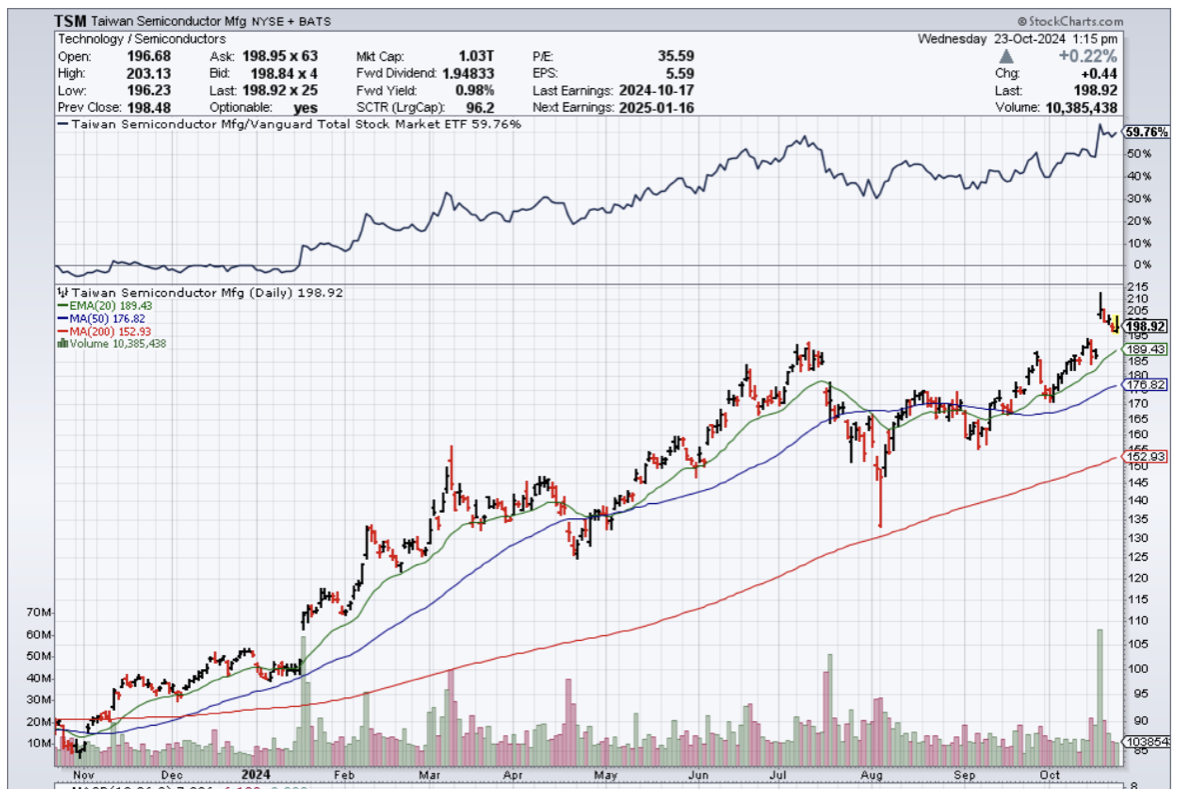Image resolution: width=1180 pixels, height=800 pixels.
Task: Click the candlestick icon beside the Daily chart title
Action: [x=63, y=292]
